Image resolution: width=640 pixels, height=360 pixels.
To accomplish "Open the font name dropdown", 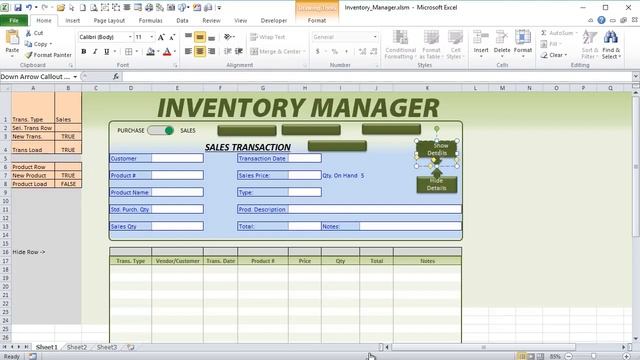I will tap(130, 37).
